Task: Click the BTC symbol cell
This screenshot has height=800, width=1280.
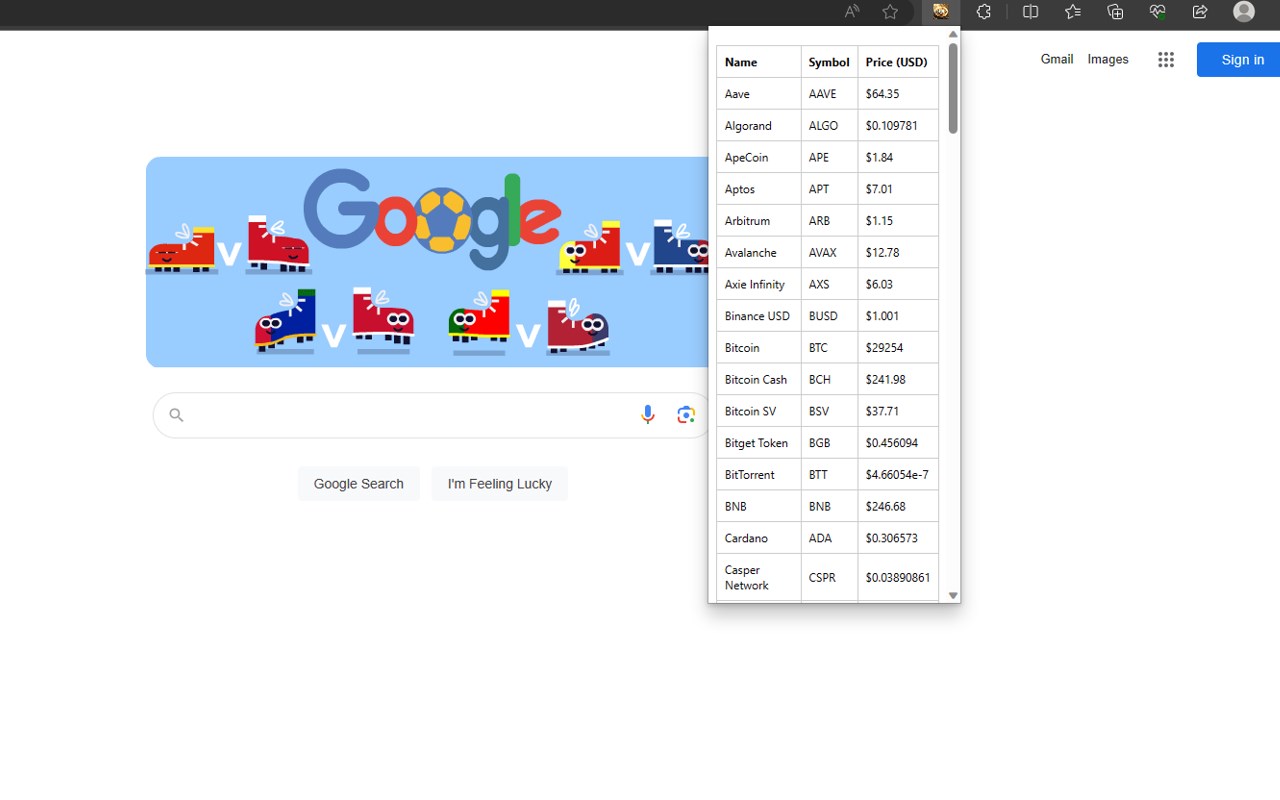Action: [829, 348]
